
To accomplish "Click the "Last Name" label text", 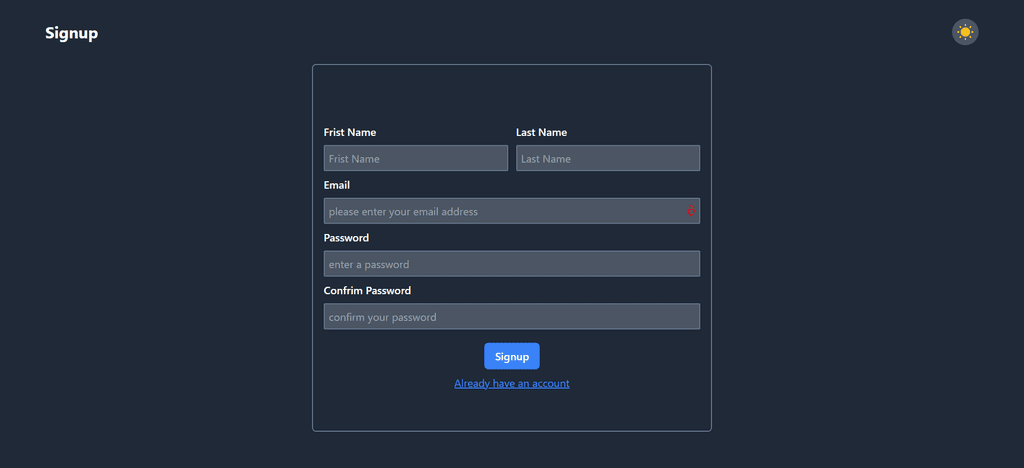I will 541,132.
